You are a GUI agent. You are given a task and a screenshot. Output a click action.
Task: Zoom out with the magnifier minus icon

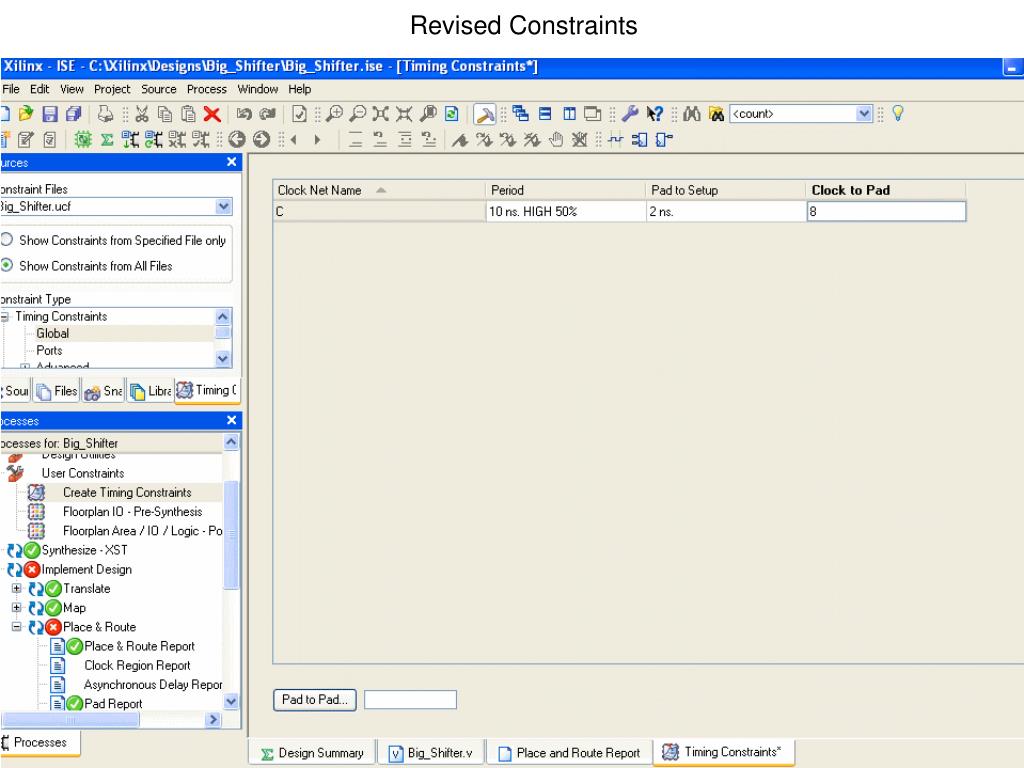point(358,114)
